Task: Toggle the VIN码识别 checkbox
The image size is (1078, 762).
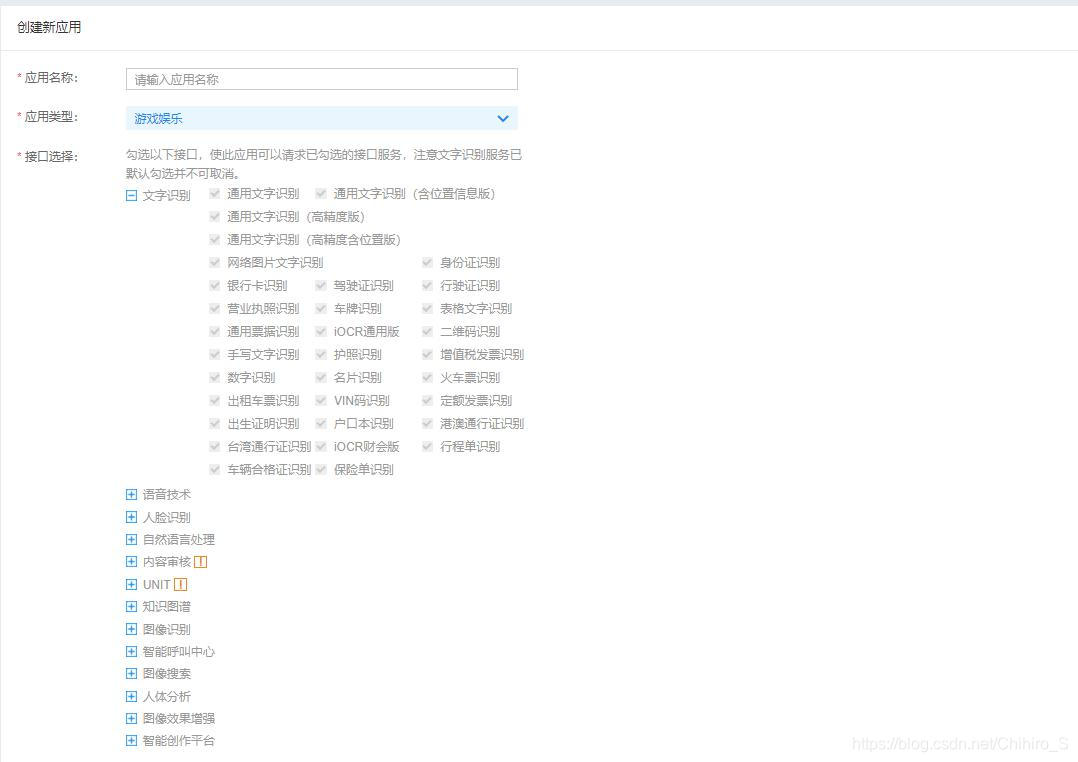Action: coord(321,400)
